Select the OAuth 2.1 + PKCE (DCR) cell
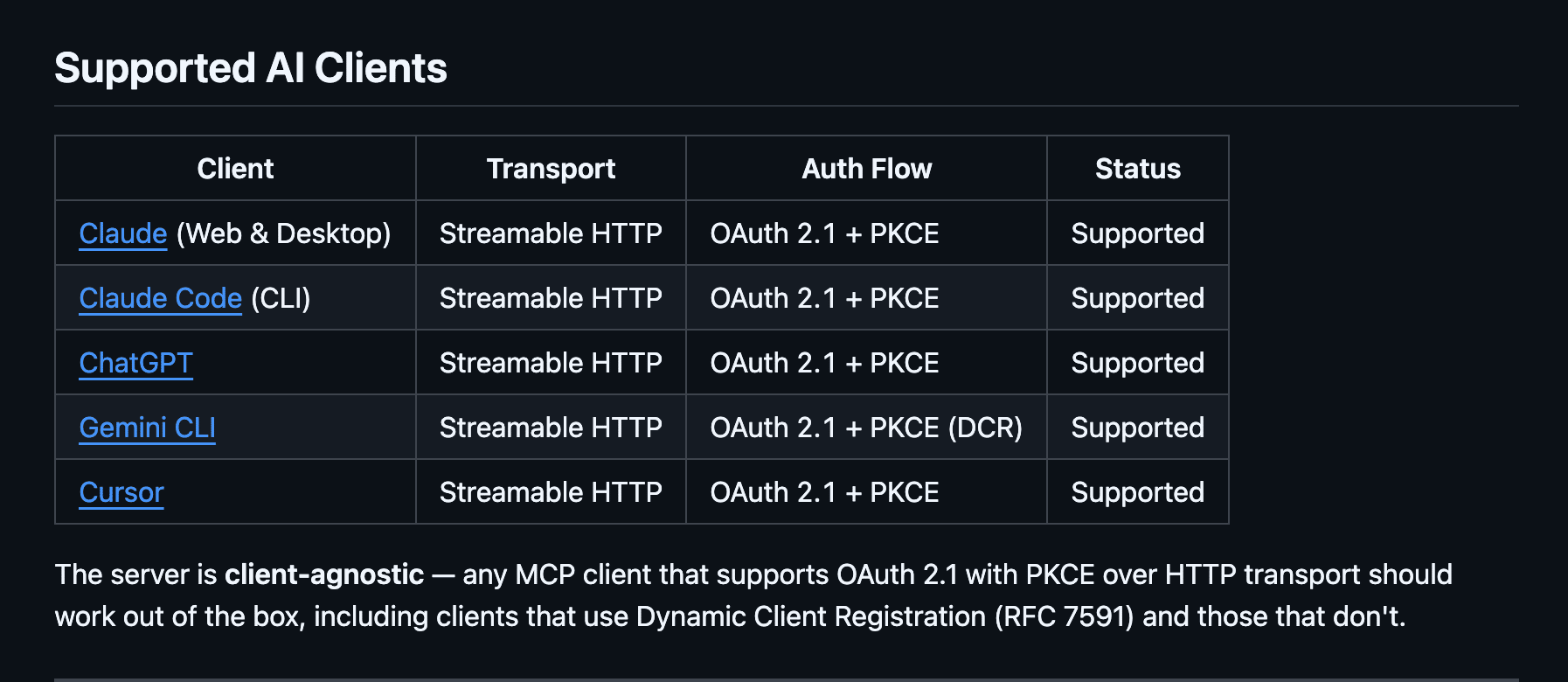This screenshot has width=1568, height=682. pyautogui.click(x=866, y=428)
